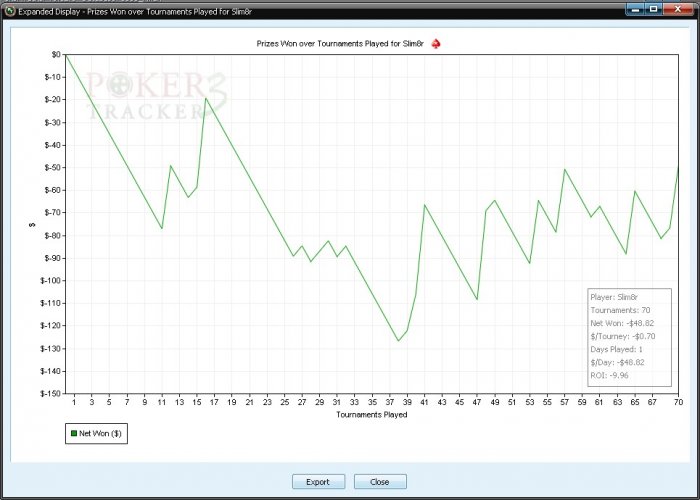Minimize the Expanded Display window
This screenshot has width=700, height=500.
coord(635,9)
